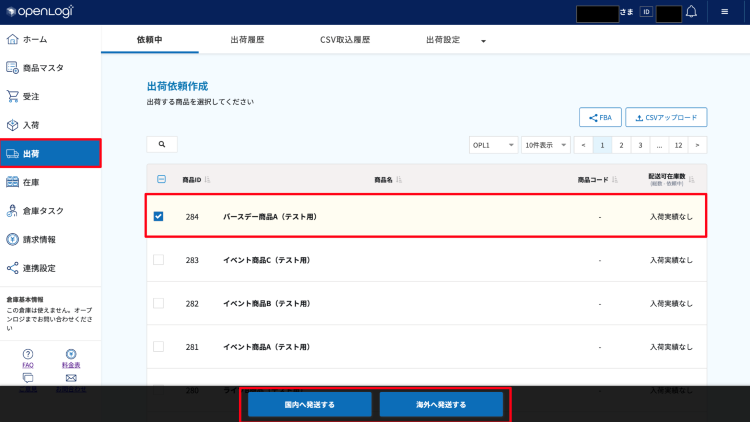750x422 pixels.
Task: Select 出荷 truck icon in sidebar
Action: pos(12,154)
